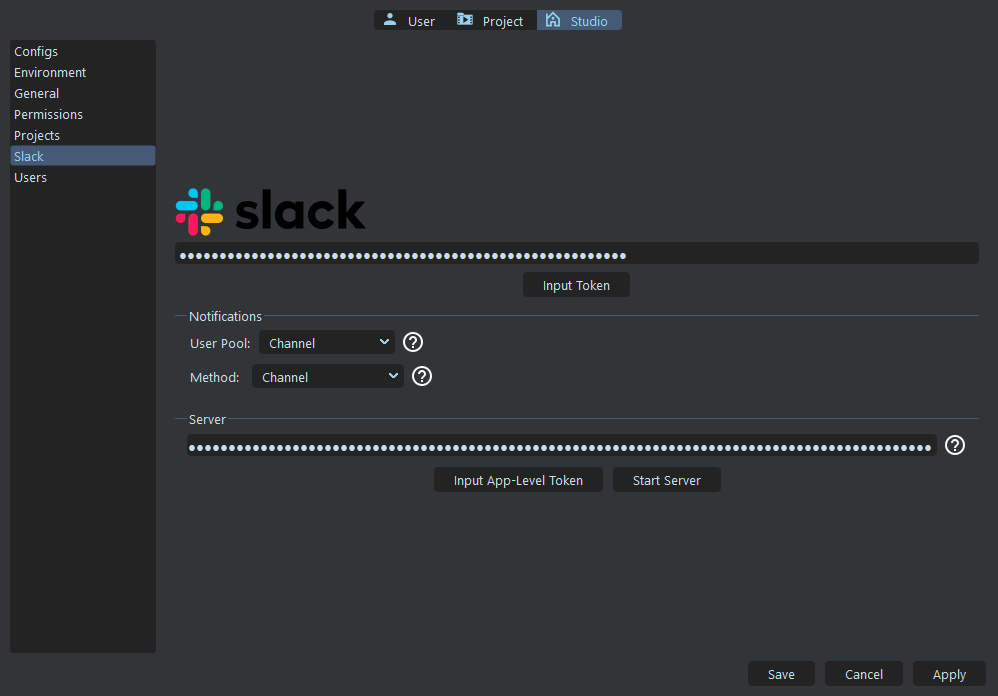Click the Server token help question-mark icon
Screen dimensions: 998x696
pos(955,445)
